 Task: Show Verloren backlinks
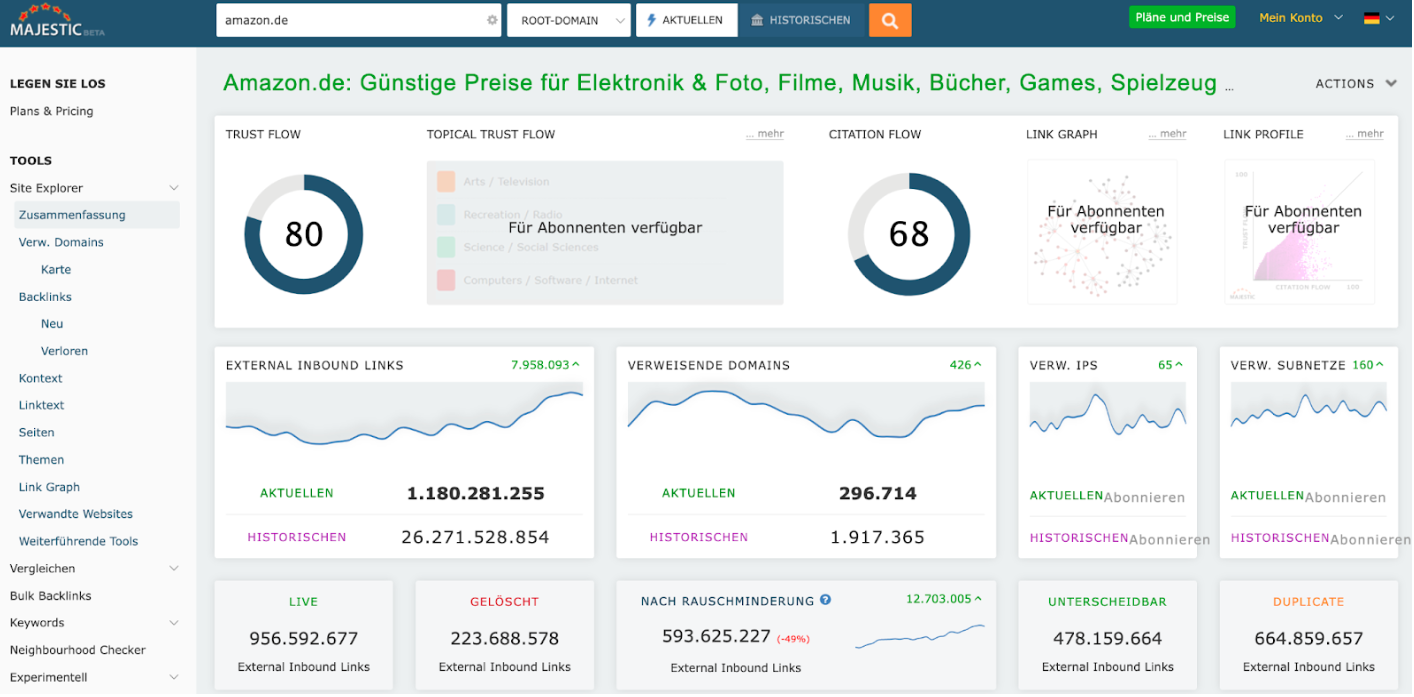point(64,351)
